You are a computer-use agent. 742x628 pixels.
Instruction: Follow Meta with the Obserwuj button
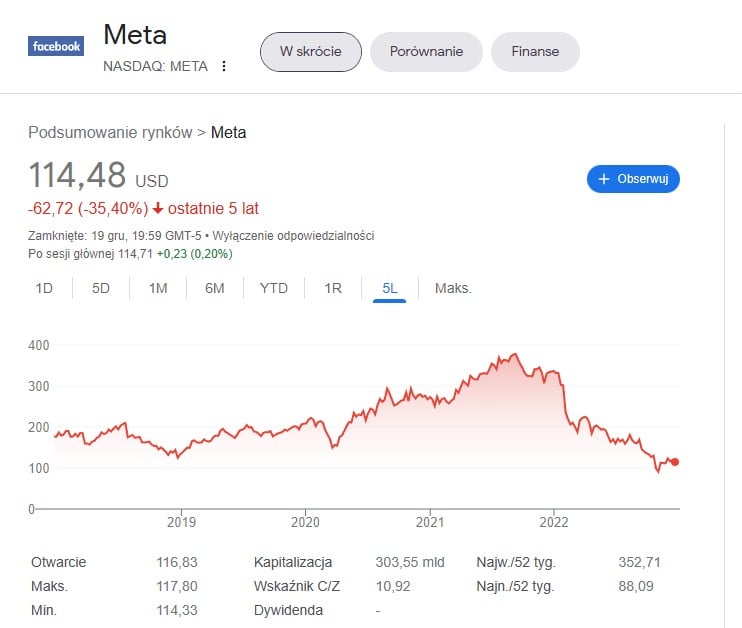[x=633, y=179]
